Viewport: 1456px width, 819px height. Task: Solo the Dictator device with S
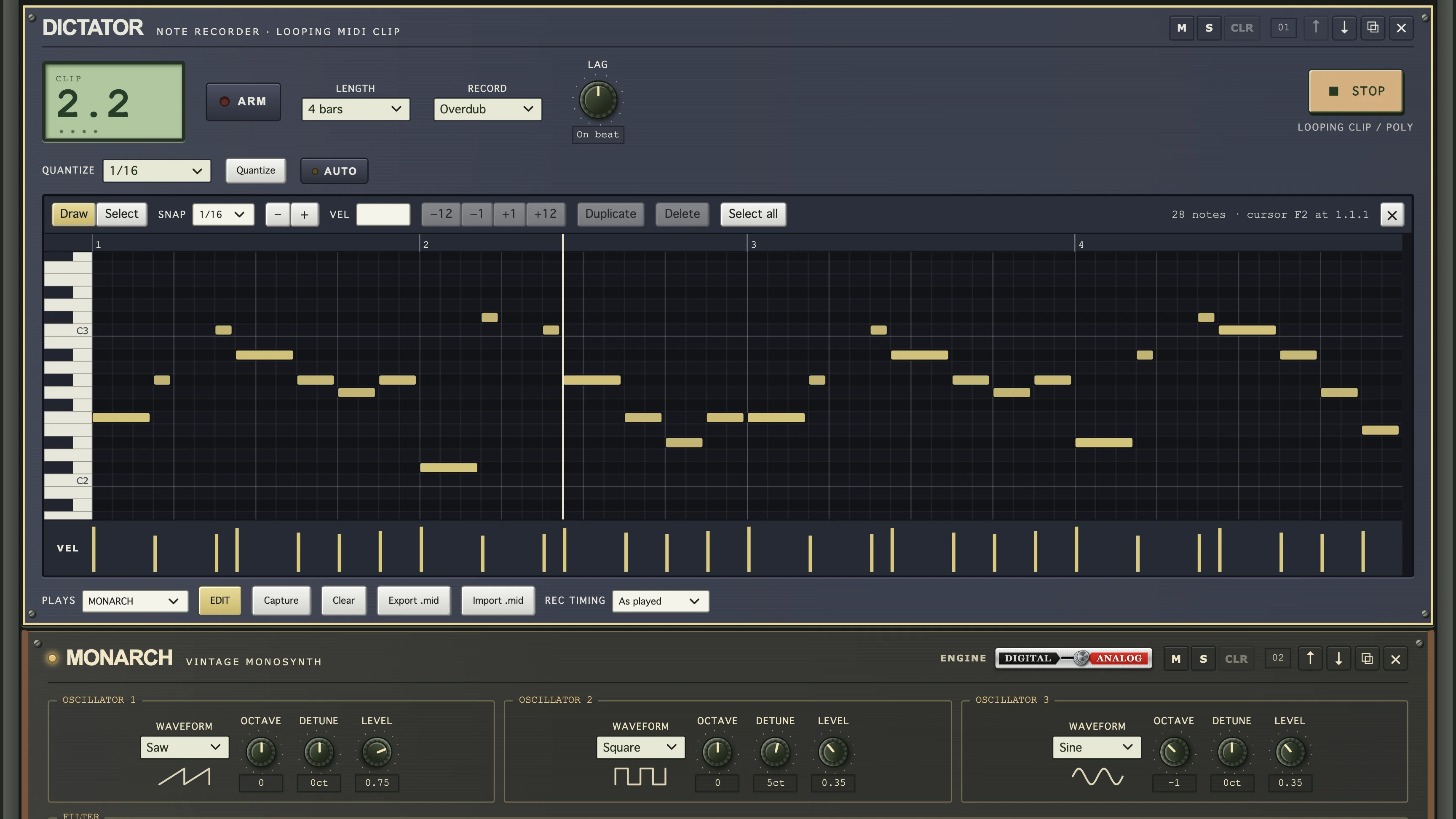[1209, 28]
